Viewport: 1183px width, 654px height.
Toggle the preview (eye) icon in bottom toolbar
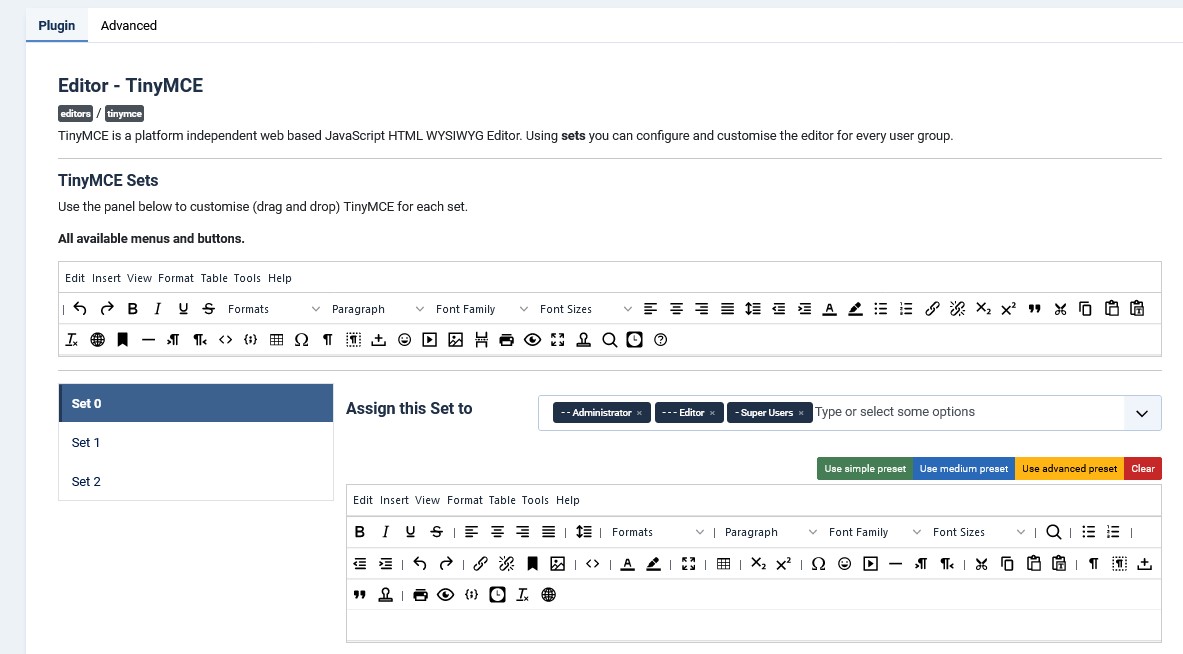click(445, 594)
